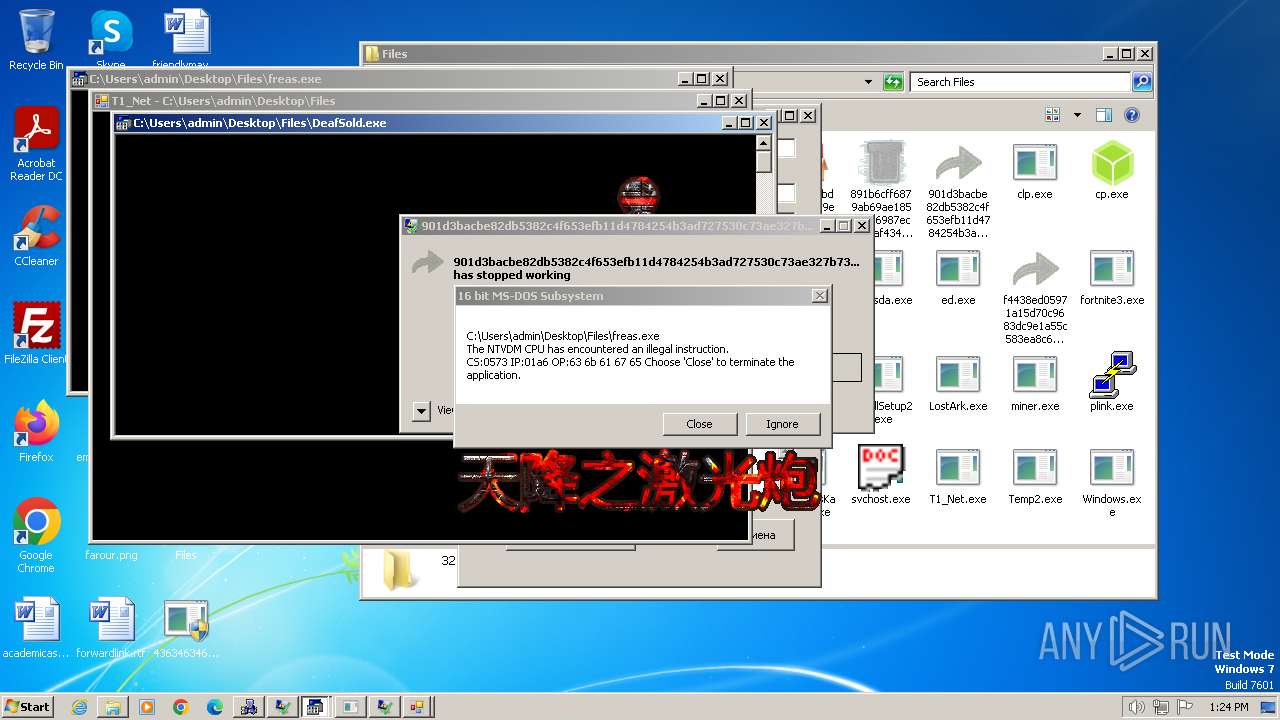1280x720 pixels.
Task: Select svchost.exe file icon
Action: 881,476
